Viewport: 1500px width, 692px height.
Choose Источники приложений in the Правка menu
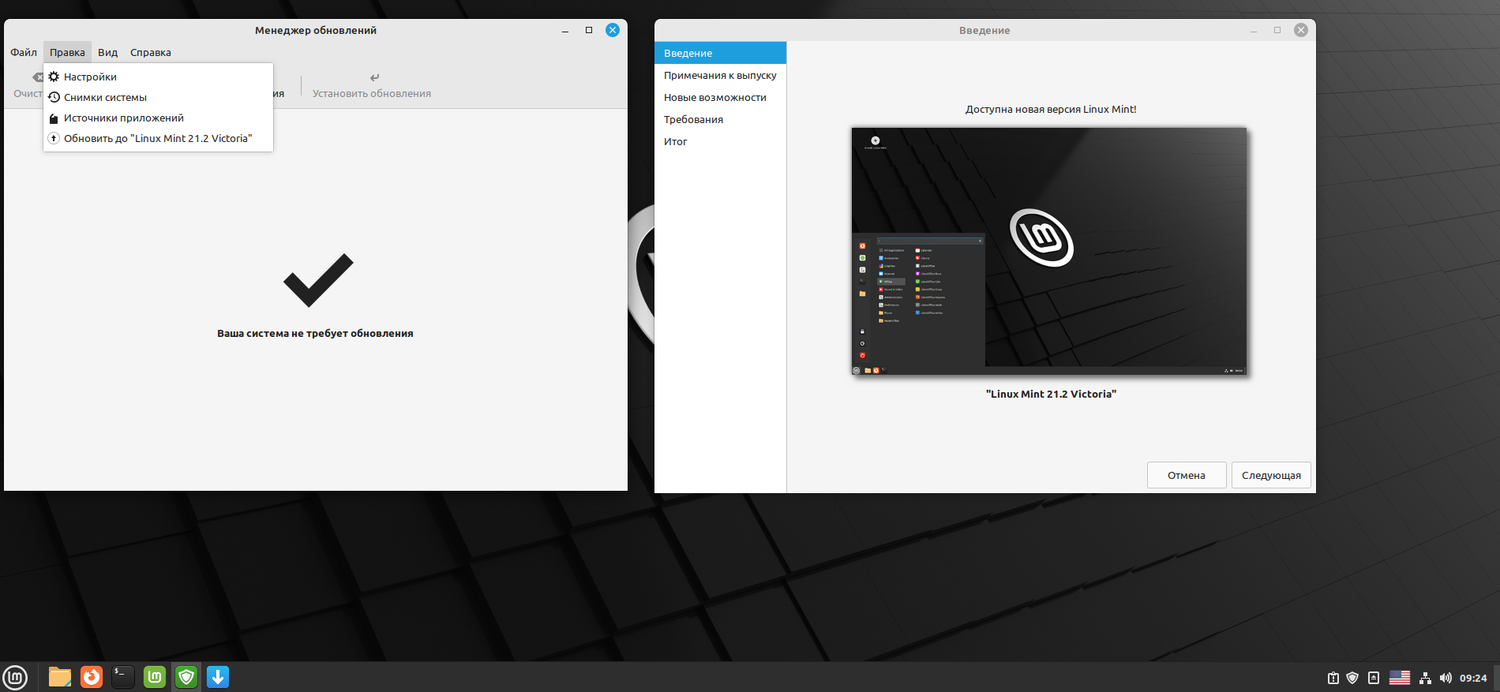pos(158,118)
